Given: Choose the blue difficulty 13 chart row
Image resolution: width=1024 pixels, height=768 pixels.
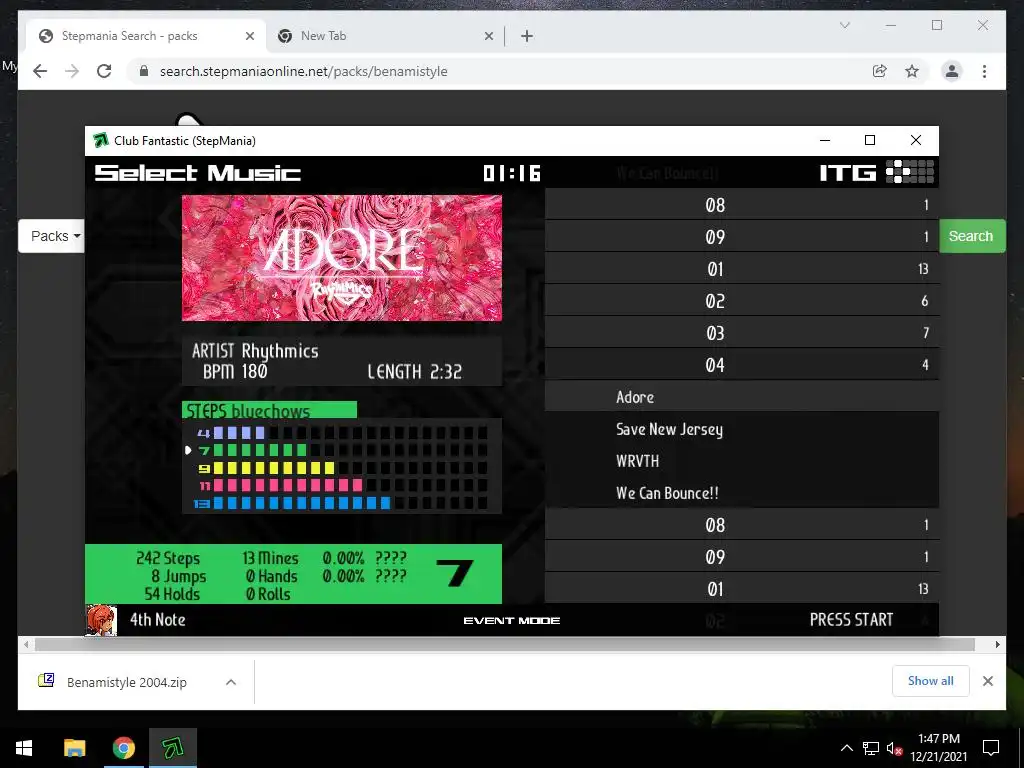Looking at the screenshot, I should coord(342,503).
